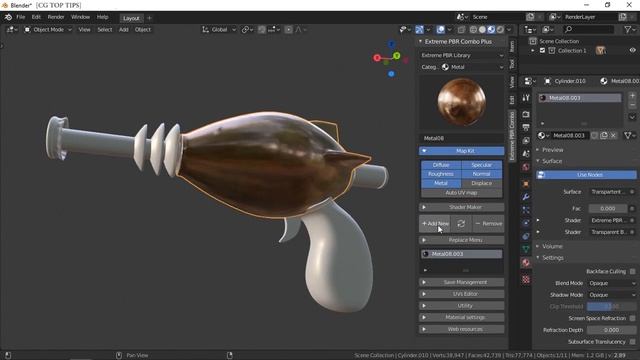640x360 pixels.
Task: Open the Metal category dropdown
Action: [x=472, y=67]
